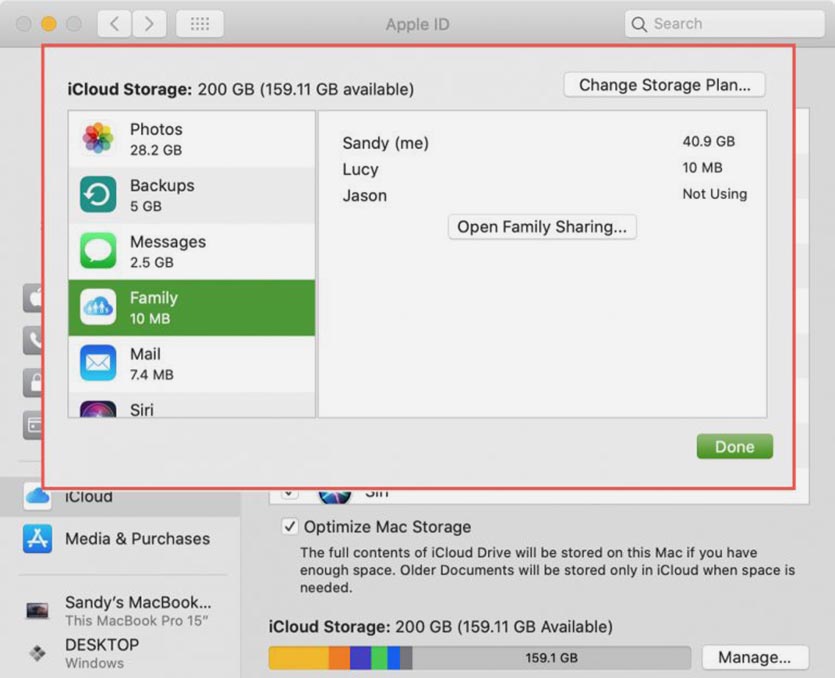Viewport: 835px width, 678px height.
Task: Click the minimize yellow window button
Action: [49, 24]
